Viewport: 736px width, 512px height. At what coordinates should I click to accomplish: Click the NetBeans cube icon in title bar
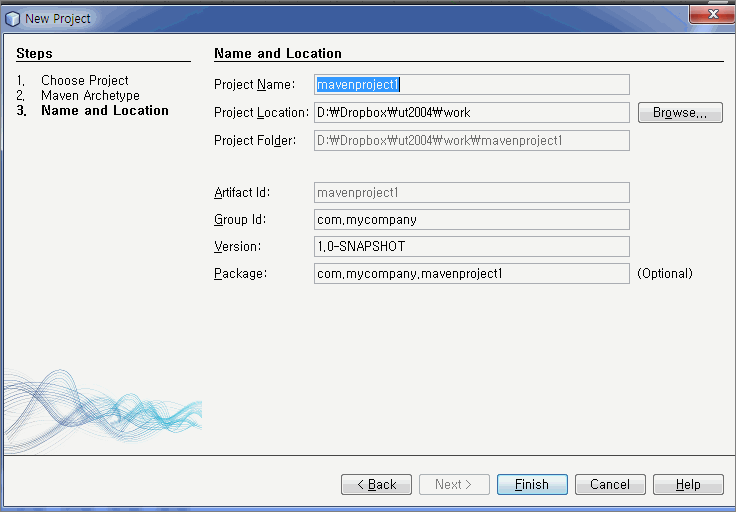coord(13,19)
